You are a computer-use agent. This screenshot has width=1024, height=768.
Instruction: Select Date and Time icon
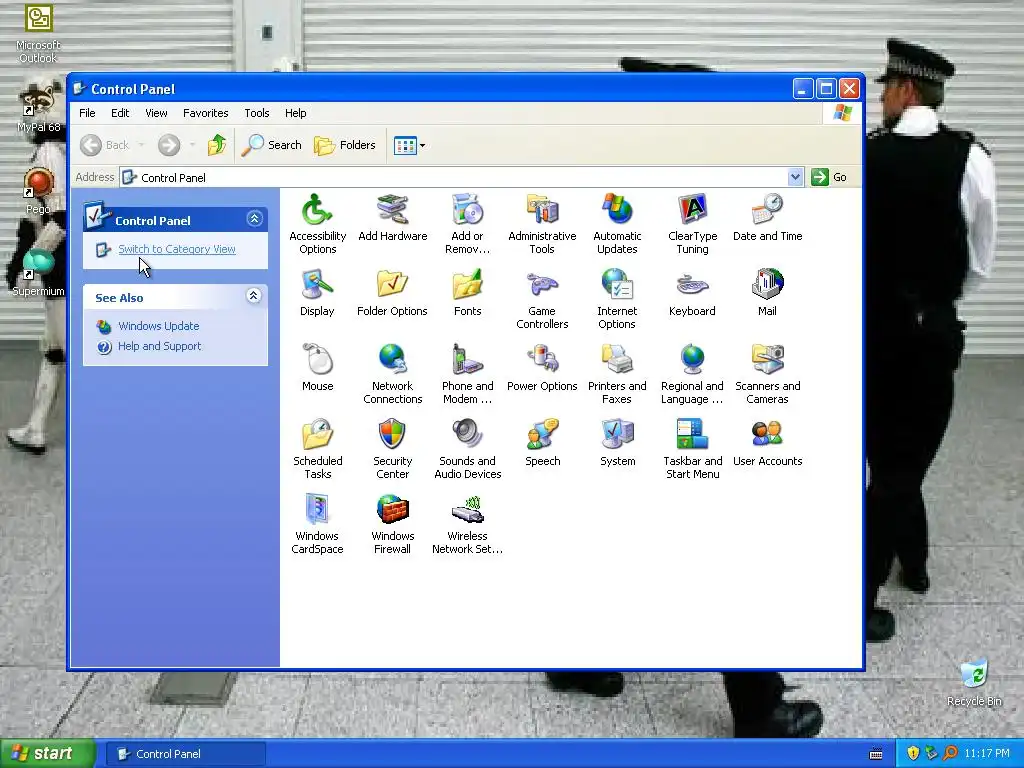767,218
